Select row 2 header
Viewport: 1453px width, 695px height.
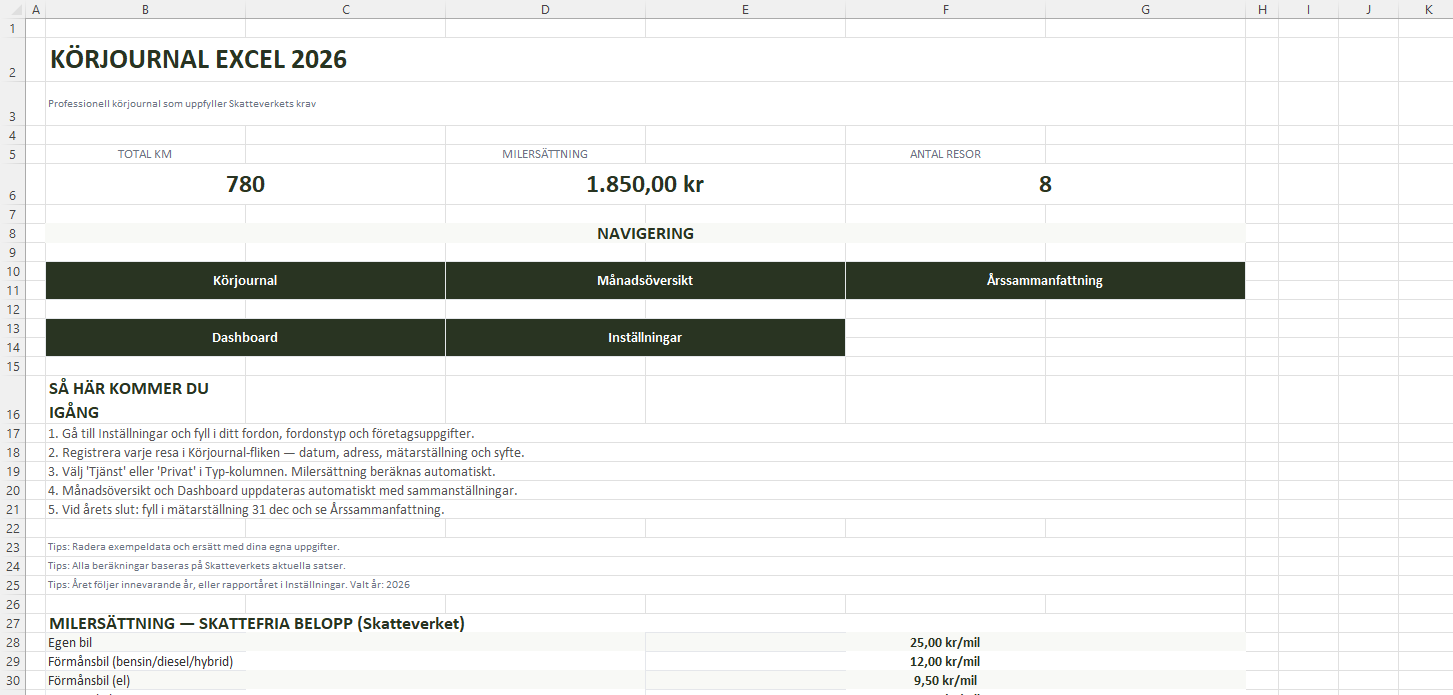[11, 60]
